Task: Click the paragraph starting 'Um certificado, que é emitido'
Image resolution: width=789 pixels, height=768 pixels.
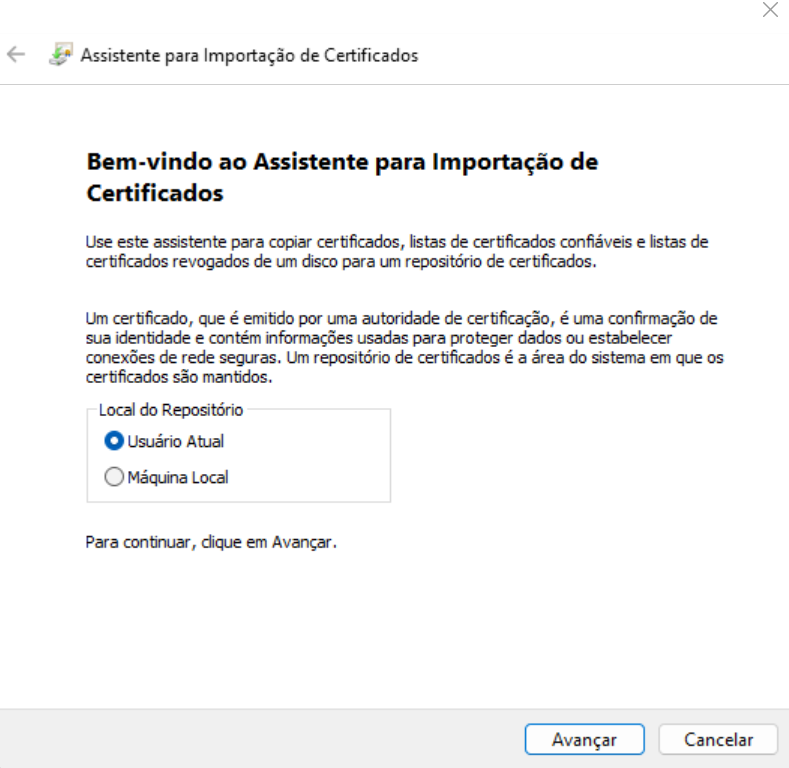Action: (404, 347)
